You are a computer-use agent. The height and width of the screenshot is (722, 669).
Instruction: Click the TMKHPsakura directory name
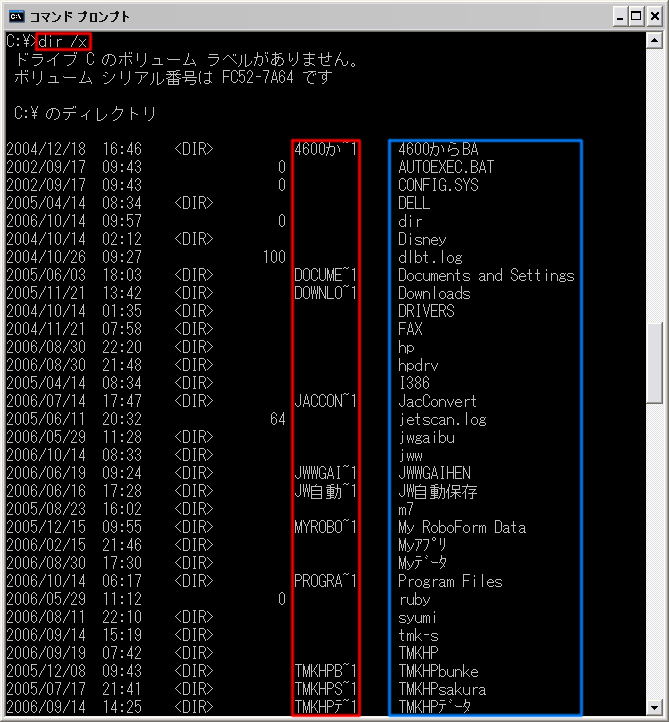point(442,689)
